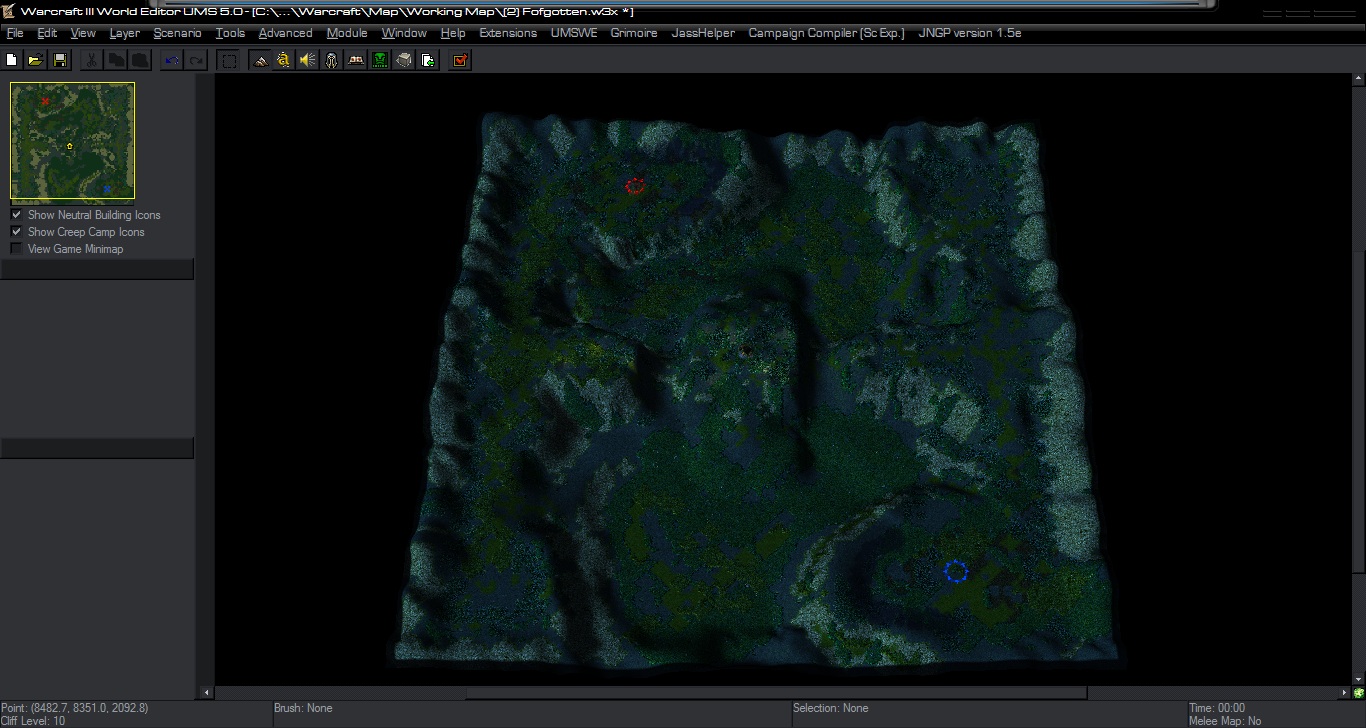Open the Edit menu
Image resolution: width=1366 pixels, height=728 pixels.
(47, 33)
